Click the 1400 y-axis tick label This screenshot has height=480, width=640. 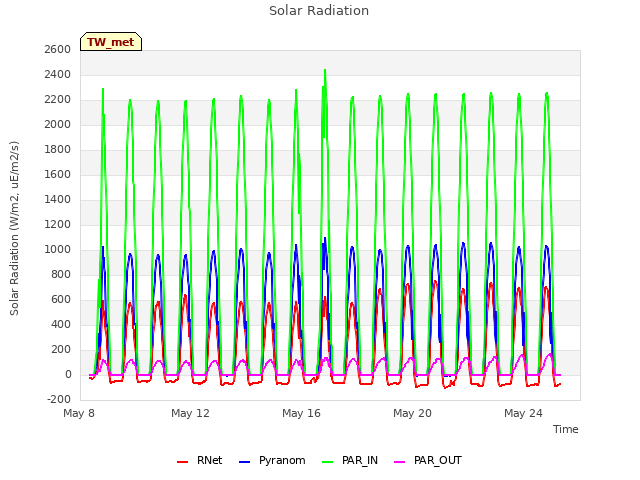pos(58,200)
